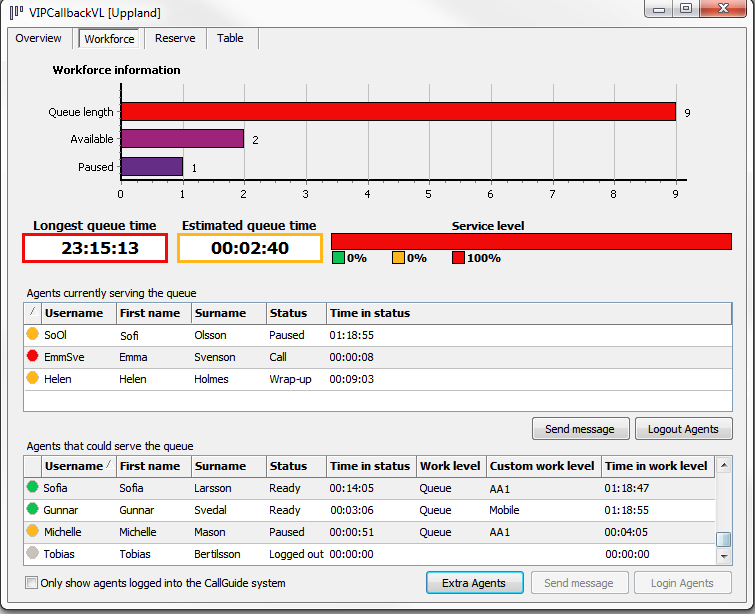This screenshot has height=614, width=755.
Task: Click the upper Send message button
Action: pyautogui.click(x=580, y=429)
